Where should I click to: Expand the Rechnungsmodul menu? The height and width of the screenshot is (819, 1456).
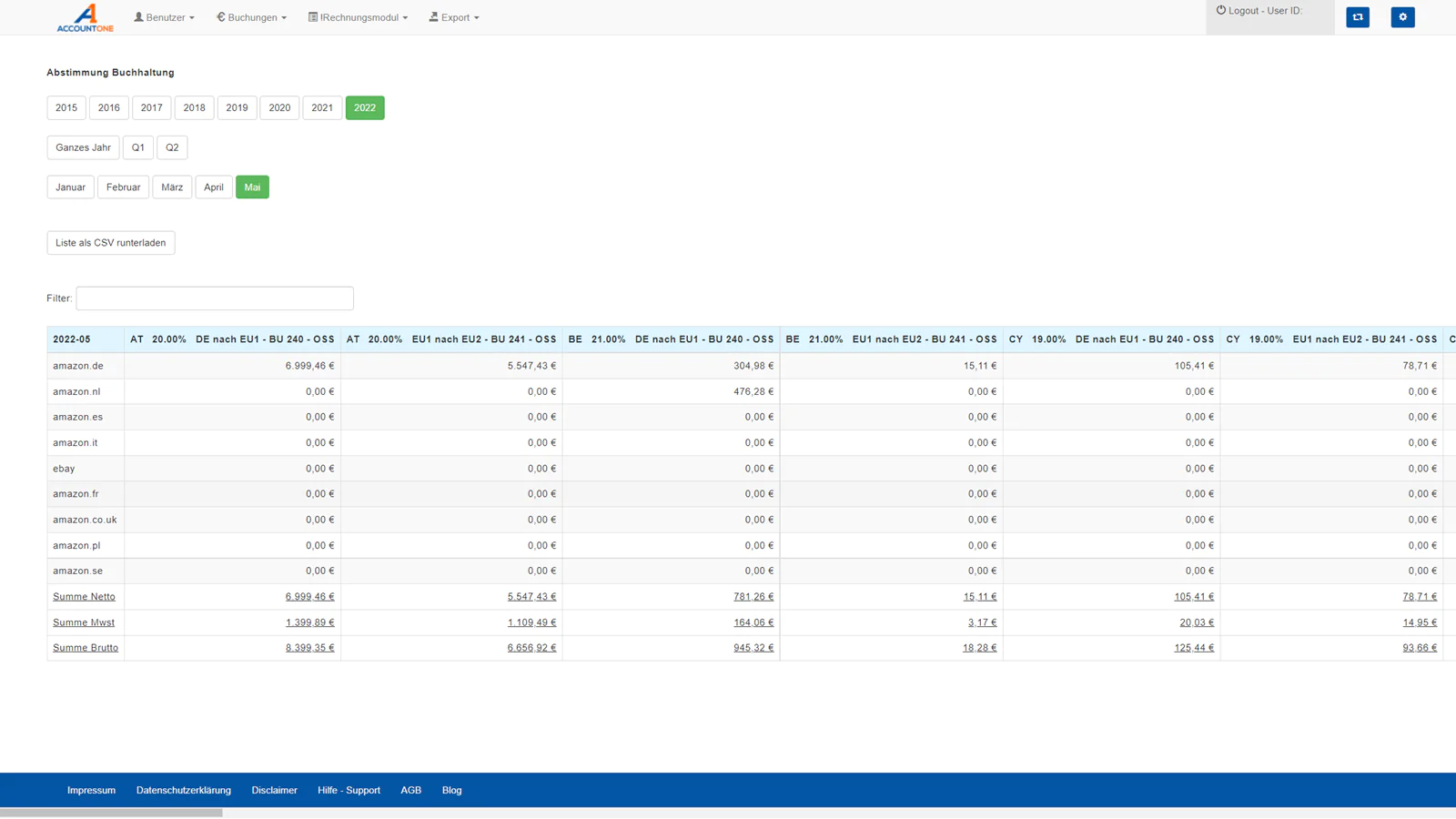[358, 17]
